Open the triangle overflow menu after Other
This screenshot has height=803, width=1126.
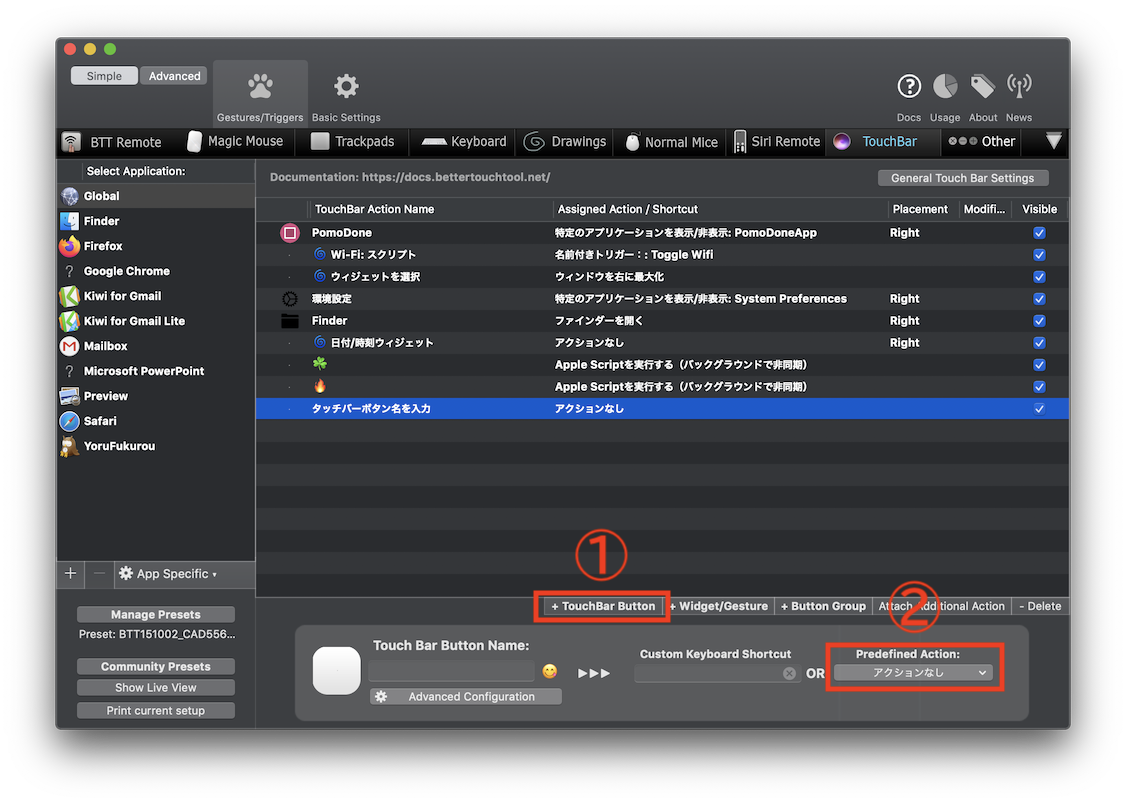pyautogui.click(x=1053, y=142)
